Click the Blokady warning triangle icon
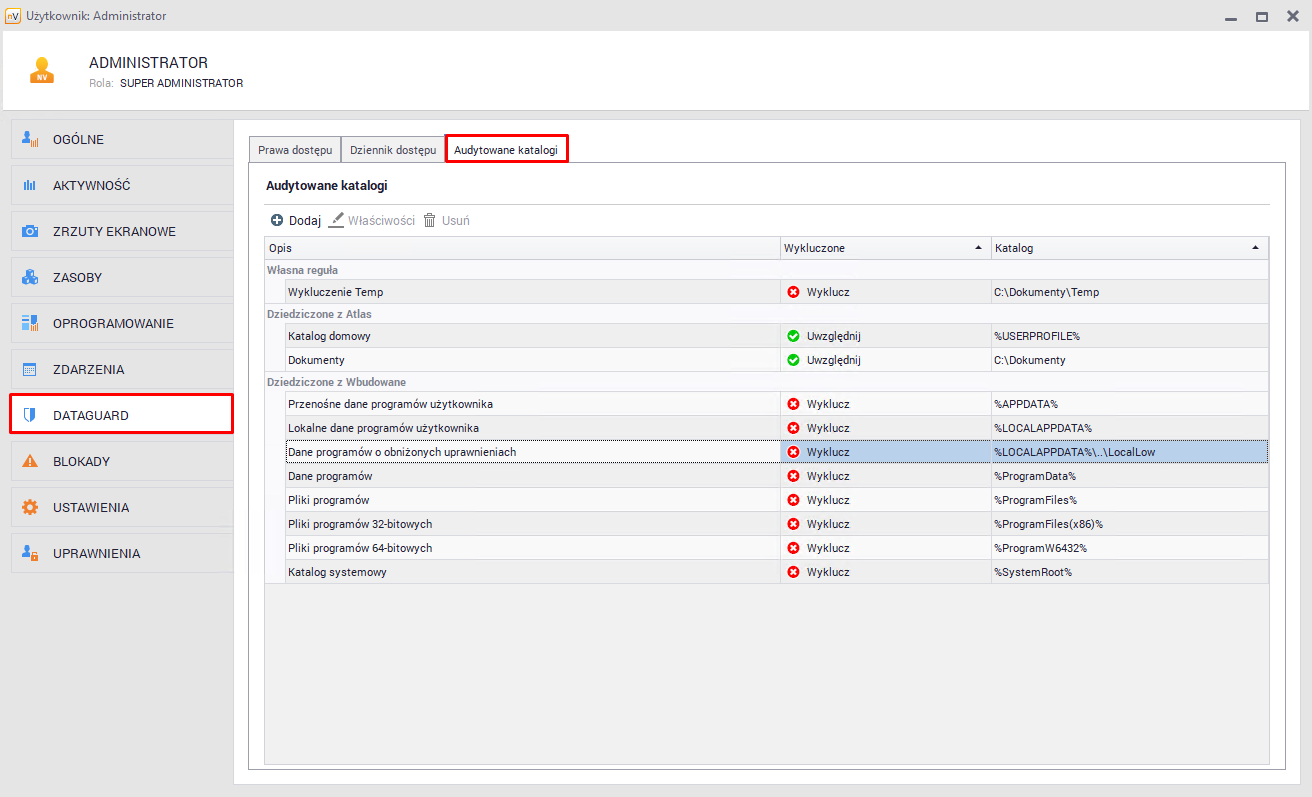This screenshot has width=1312, height=797. pyautogui.click(x=30, y=462)
